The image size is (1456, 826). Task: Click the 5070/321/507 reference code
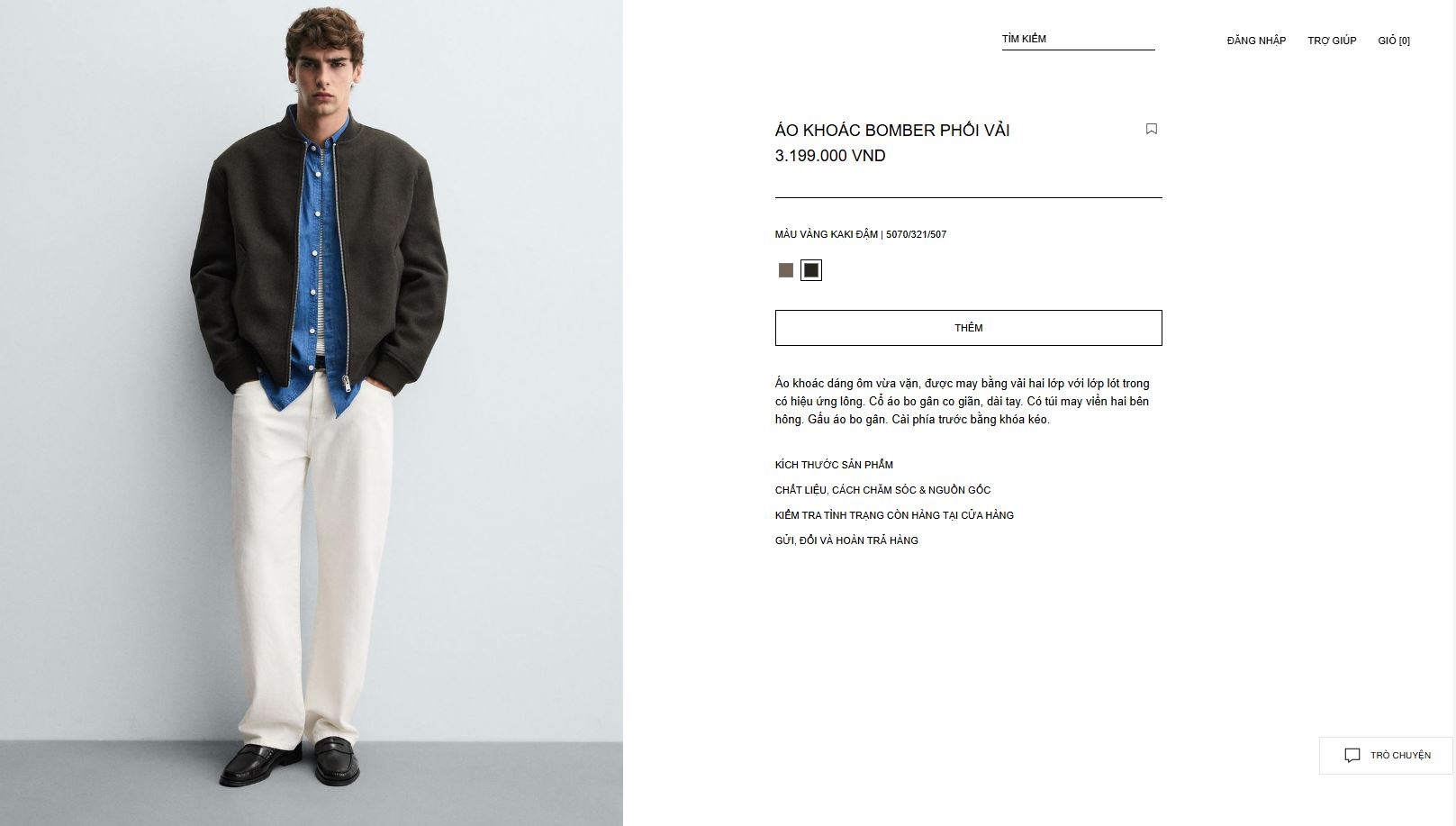tap(916, 234)
